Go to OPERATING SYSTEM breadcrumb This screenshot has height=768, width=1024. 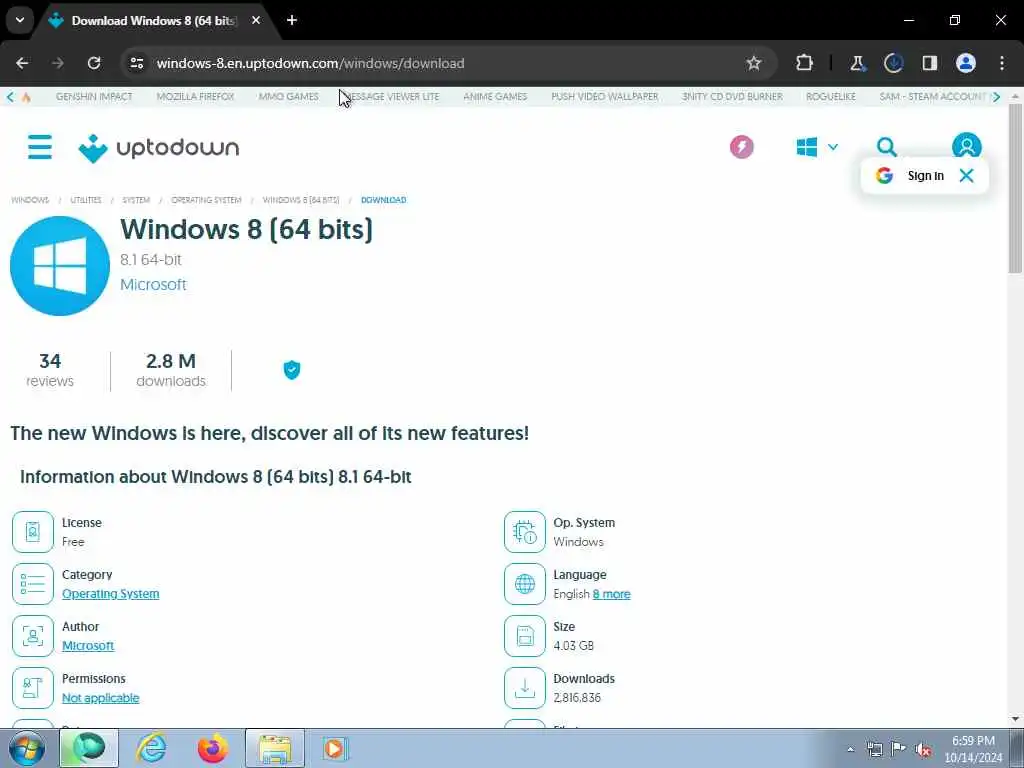click(206, 200)
